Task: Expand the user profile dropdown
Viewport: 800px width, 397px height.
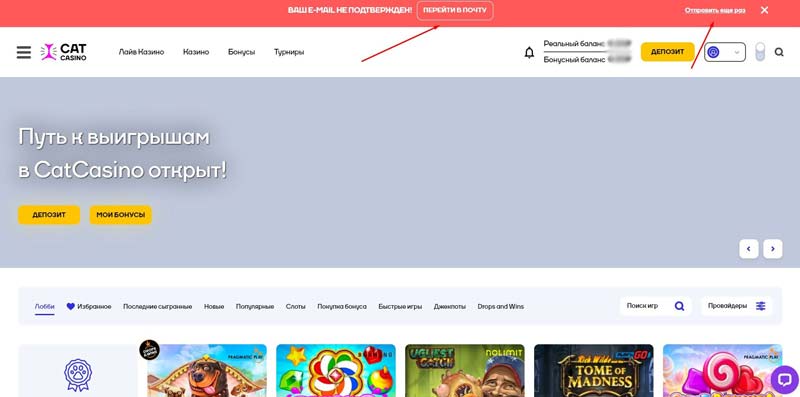Action: pos(725,52)
